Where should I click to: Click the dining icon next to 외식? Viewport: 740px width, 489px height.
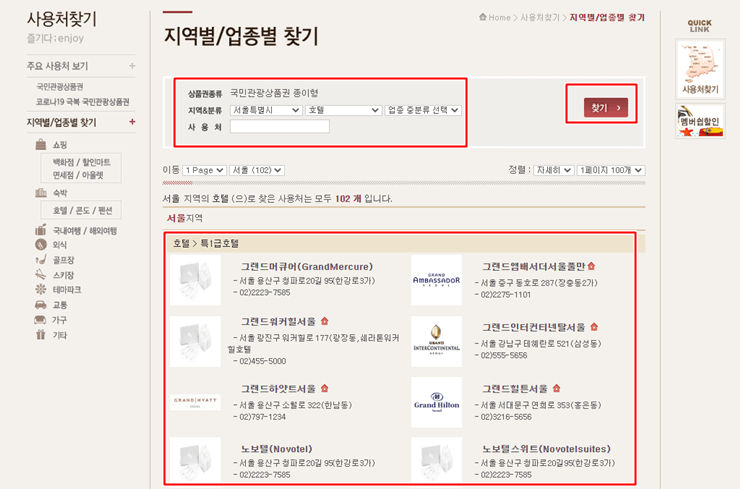point(41,244)
